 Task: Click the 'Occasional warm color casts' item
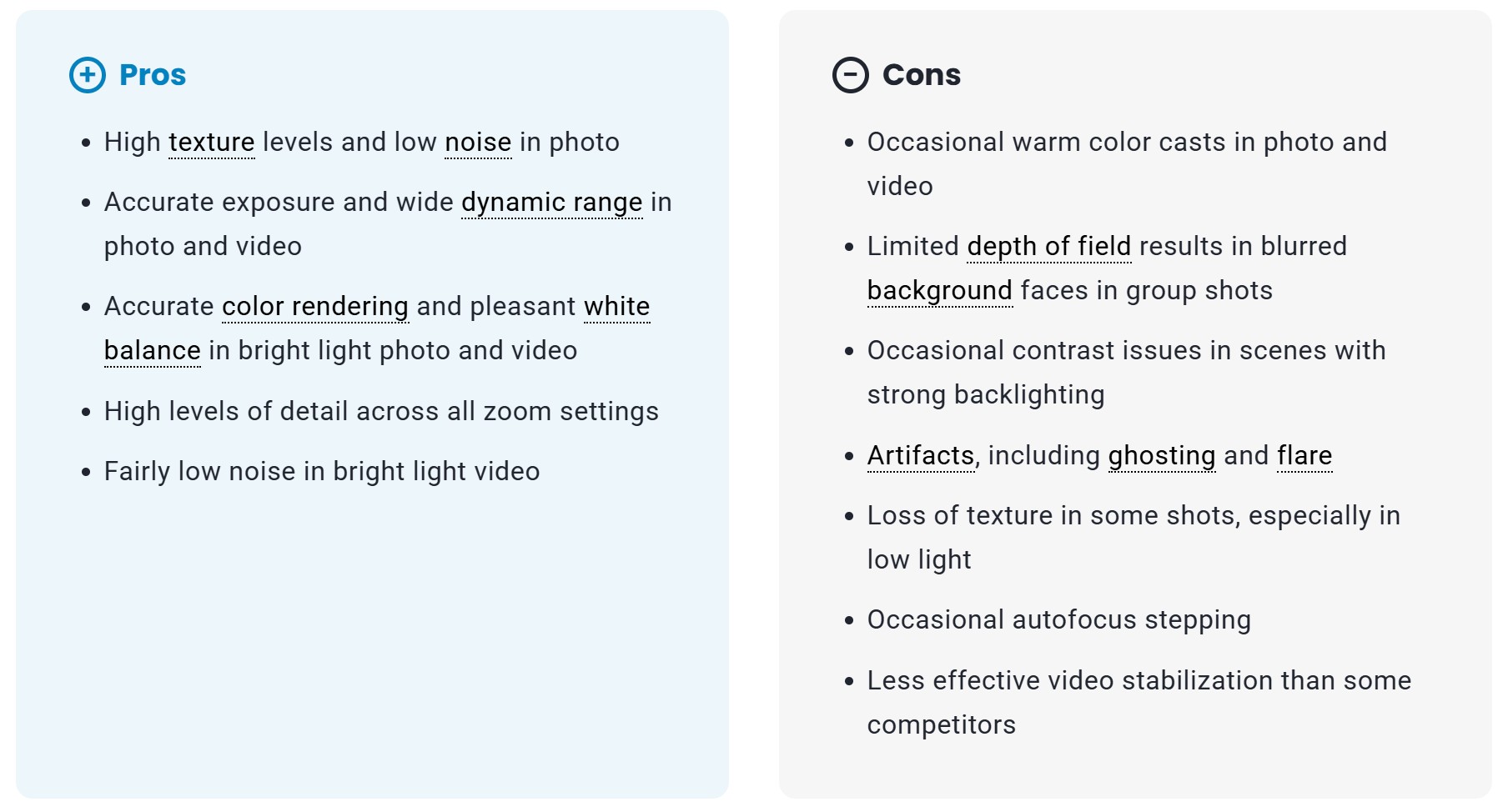tap(1127, 143)
